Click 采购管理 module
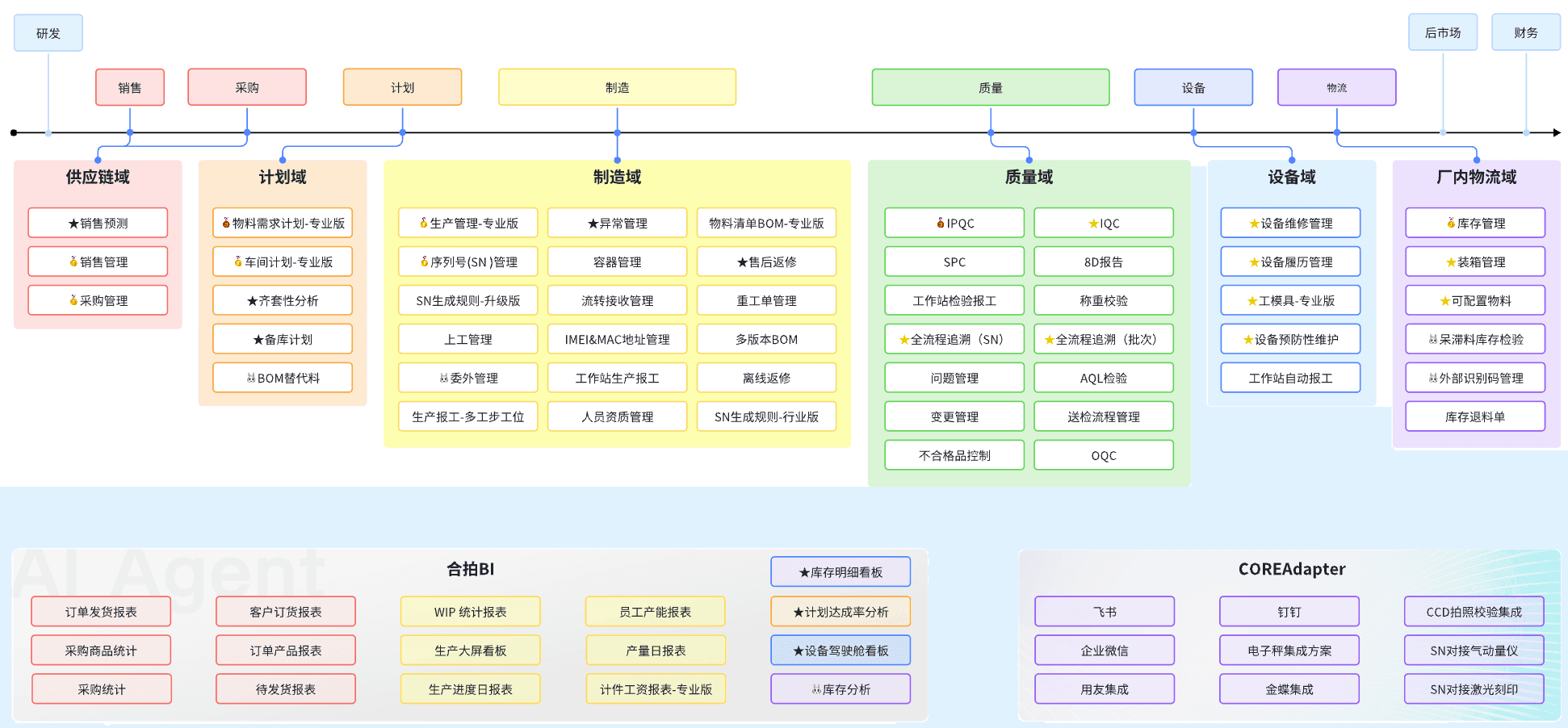Image resolution: width=1568 pixels, height=728 pixels. tap(98, 300)
